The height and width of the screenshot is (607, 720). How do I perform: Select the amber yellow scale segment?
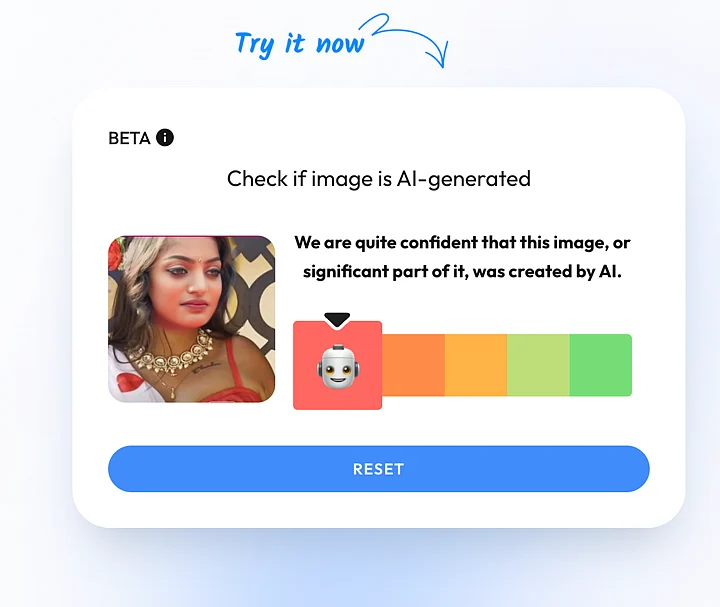[x=476, y=365]
